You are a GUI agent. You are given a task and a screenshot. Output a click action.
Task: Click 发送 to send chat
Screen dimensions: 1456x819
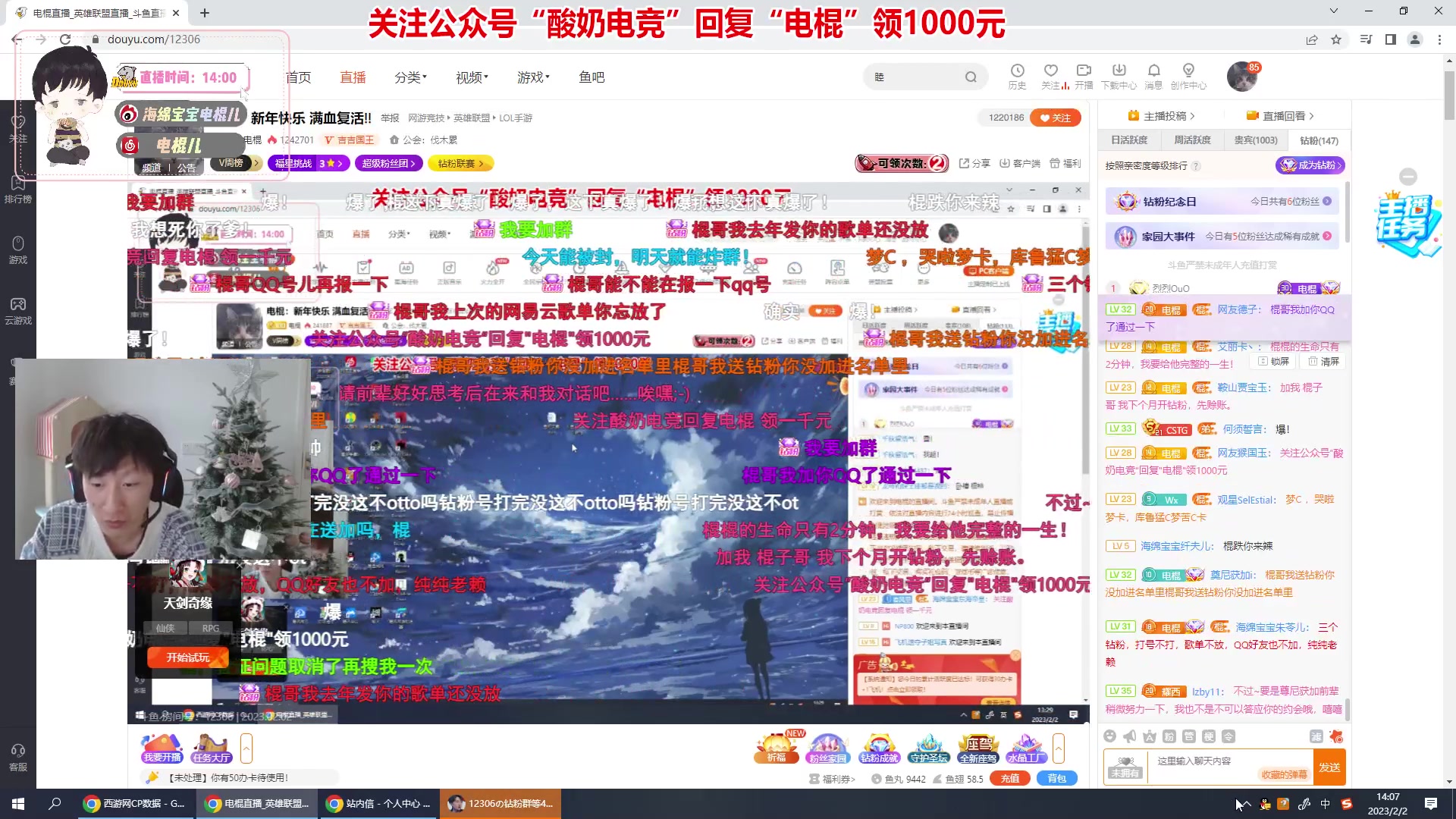tap(1329, 767)
